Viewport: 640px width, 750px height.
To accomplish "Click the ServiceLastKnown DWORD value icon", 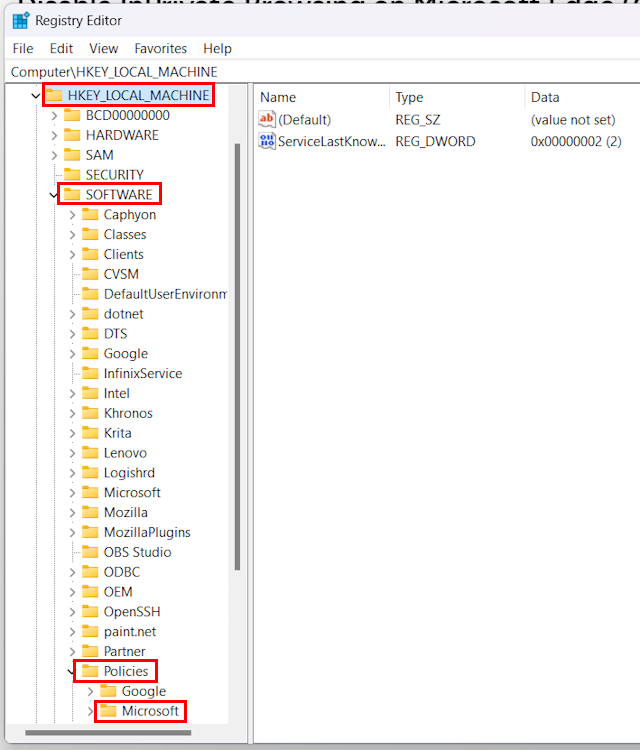I will [267, 141].
